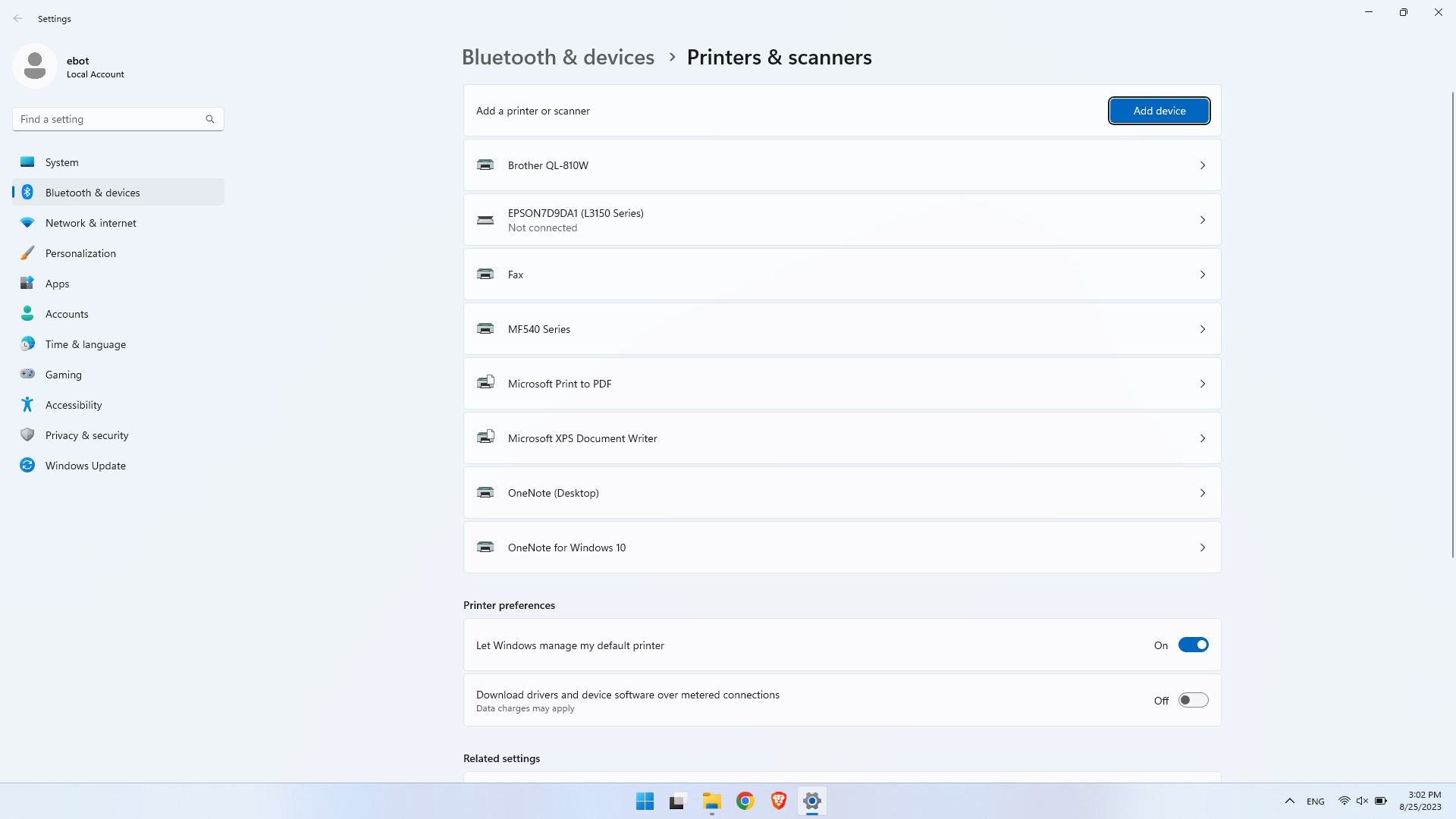Click the battery tray icon

tap(1381, 801)
